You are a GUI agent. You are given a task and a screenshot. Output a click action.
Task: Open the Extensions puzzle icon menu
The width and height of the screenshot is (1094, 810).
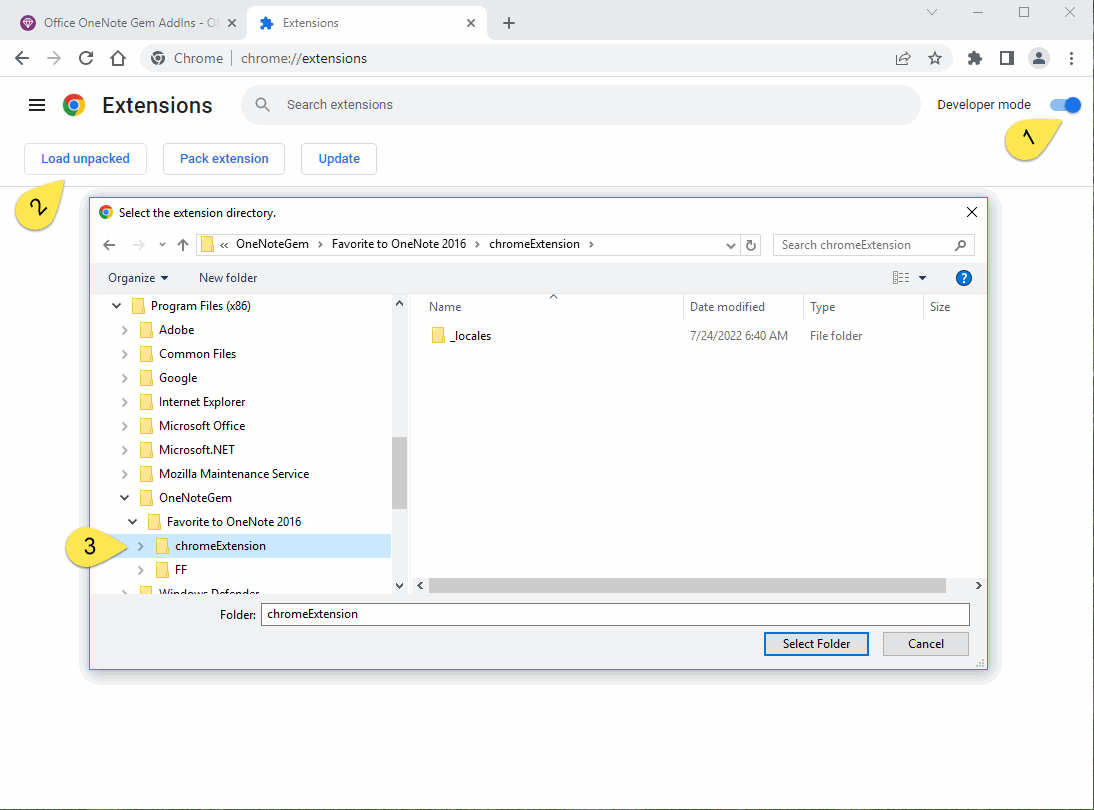click(975, 59)
